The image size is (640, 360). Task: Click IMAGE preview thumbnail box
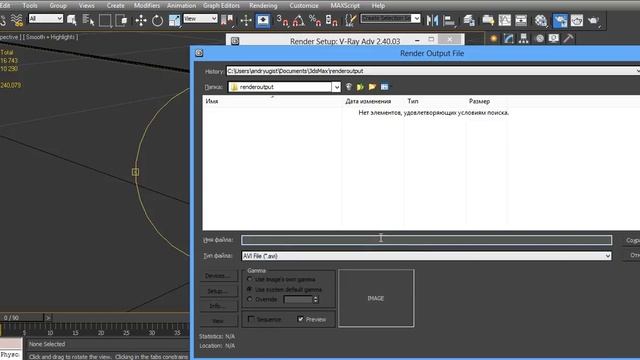coord(376,298)
